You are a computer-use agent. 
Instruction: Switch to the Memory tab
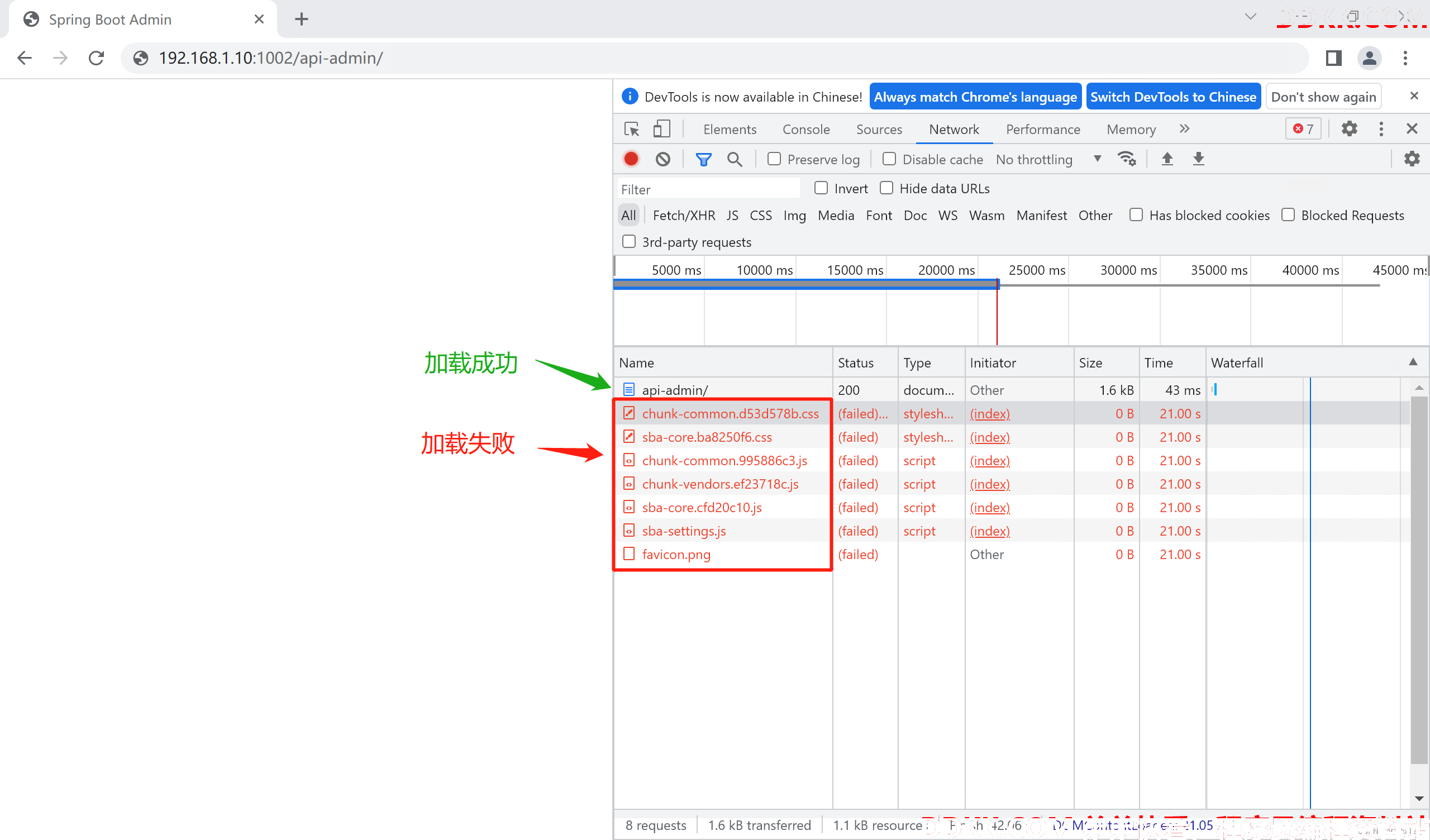(x=1131, y=130)
